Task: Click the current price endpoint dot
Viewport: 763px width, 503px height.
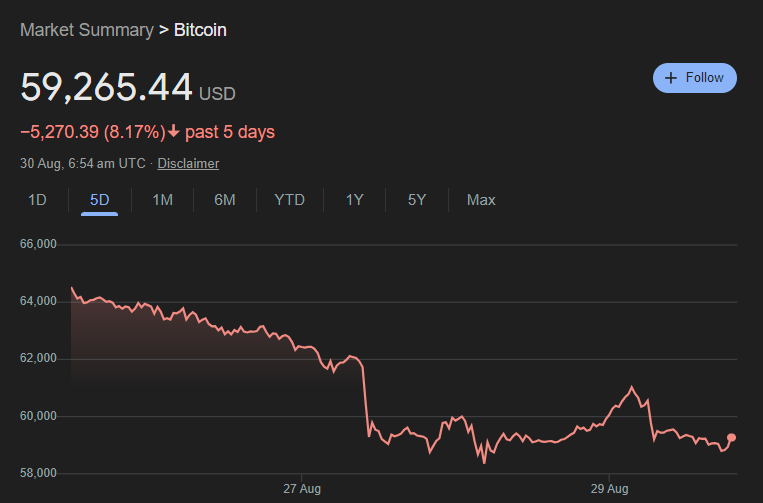Action: point(731,438)
